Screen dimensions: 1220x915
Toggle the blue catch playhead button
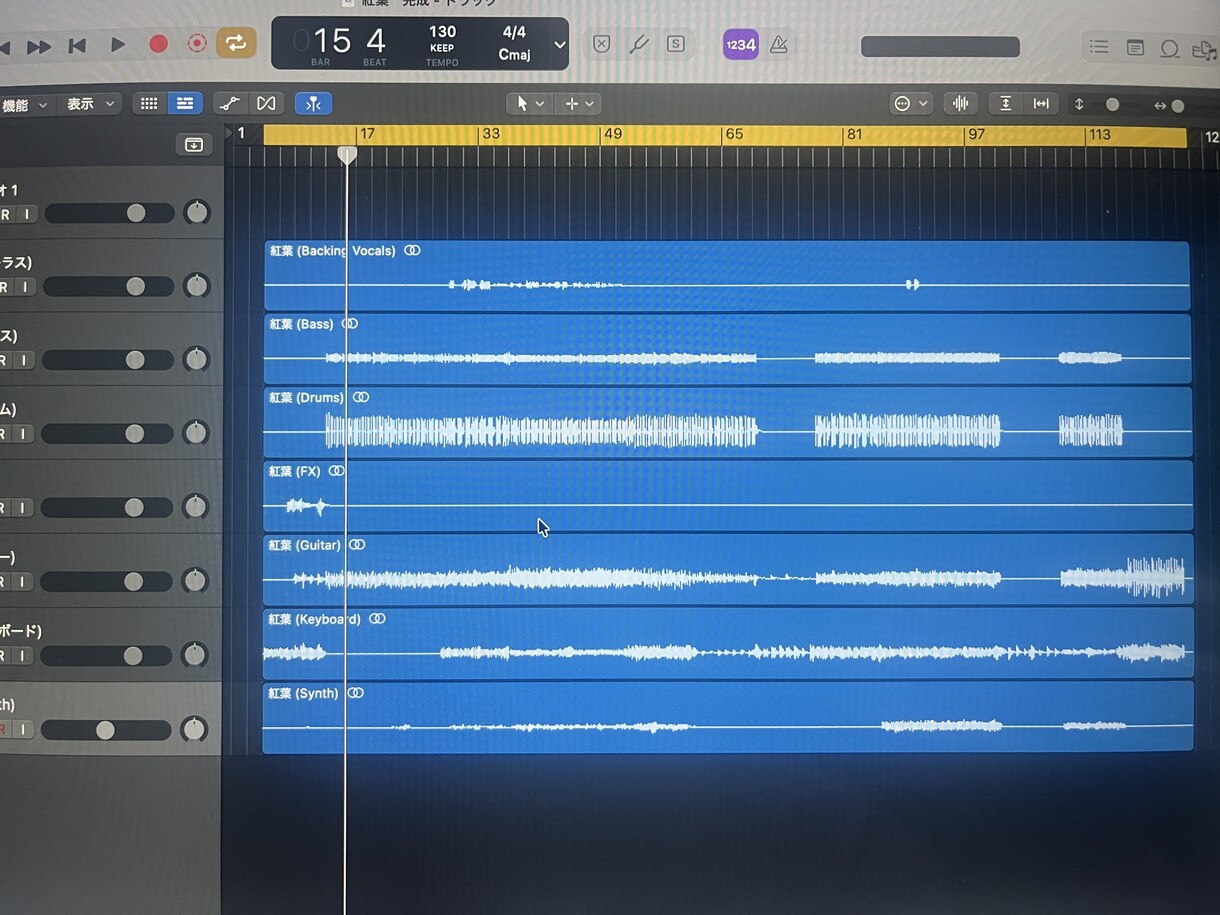click(313, 103)
